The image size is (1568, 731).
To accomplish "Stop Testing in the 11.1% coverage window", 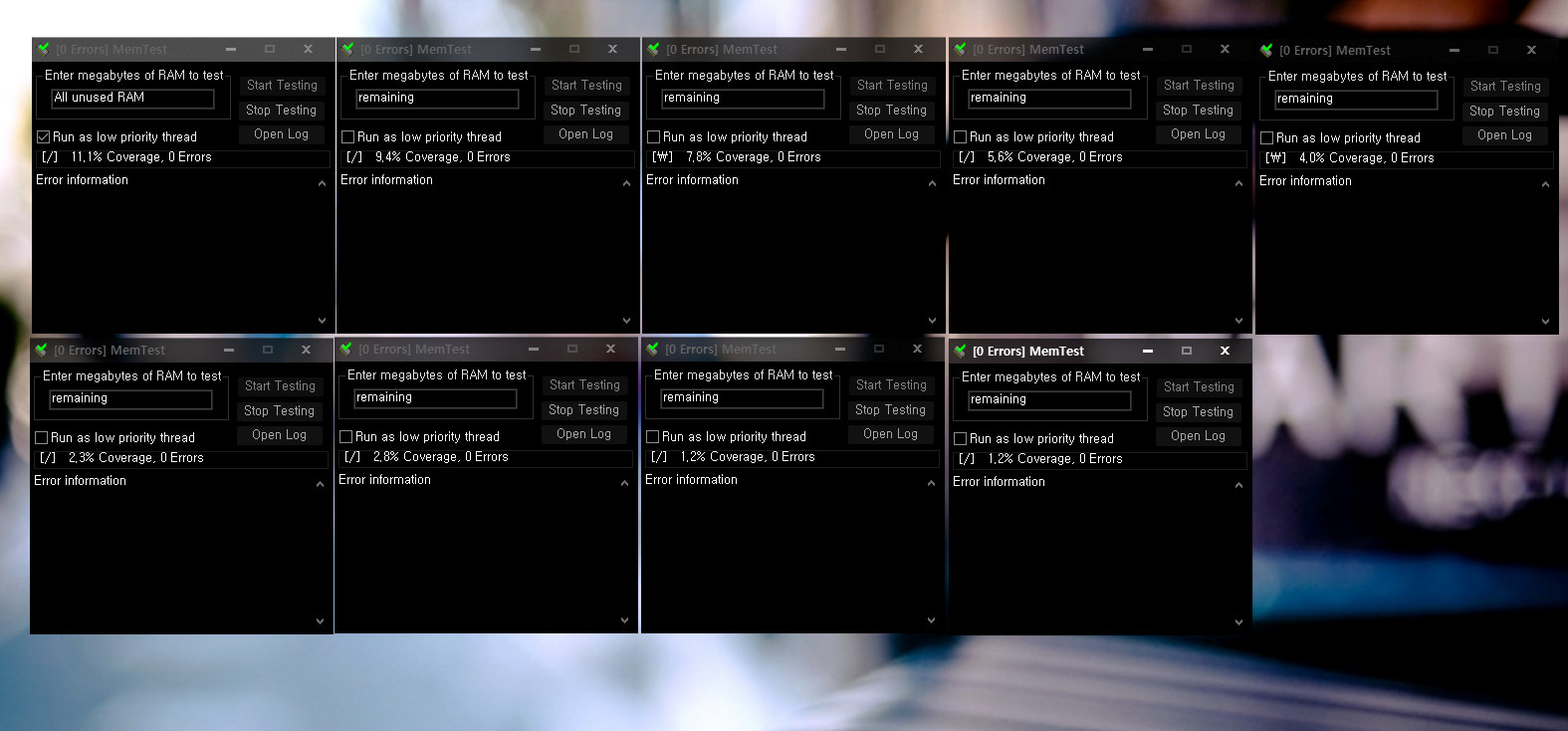I will [281, 111].
